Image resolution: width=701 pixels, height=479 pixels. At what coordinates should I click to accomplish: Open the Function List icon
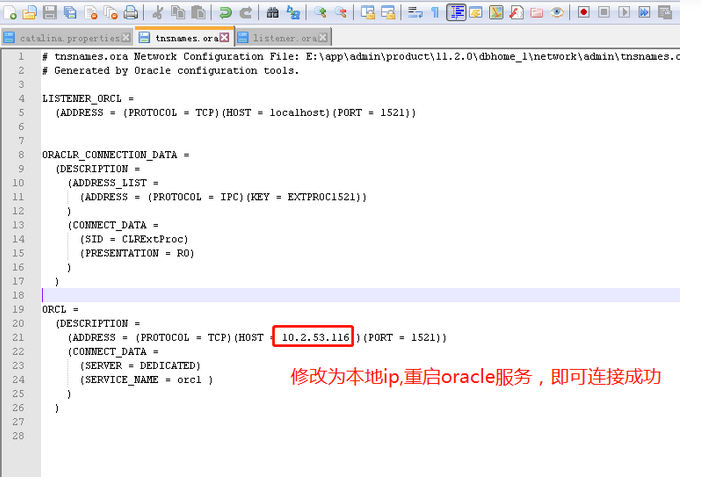tap(516, 13)
